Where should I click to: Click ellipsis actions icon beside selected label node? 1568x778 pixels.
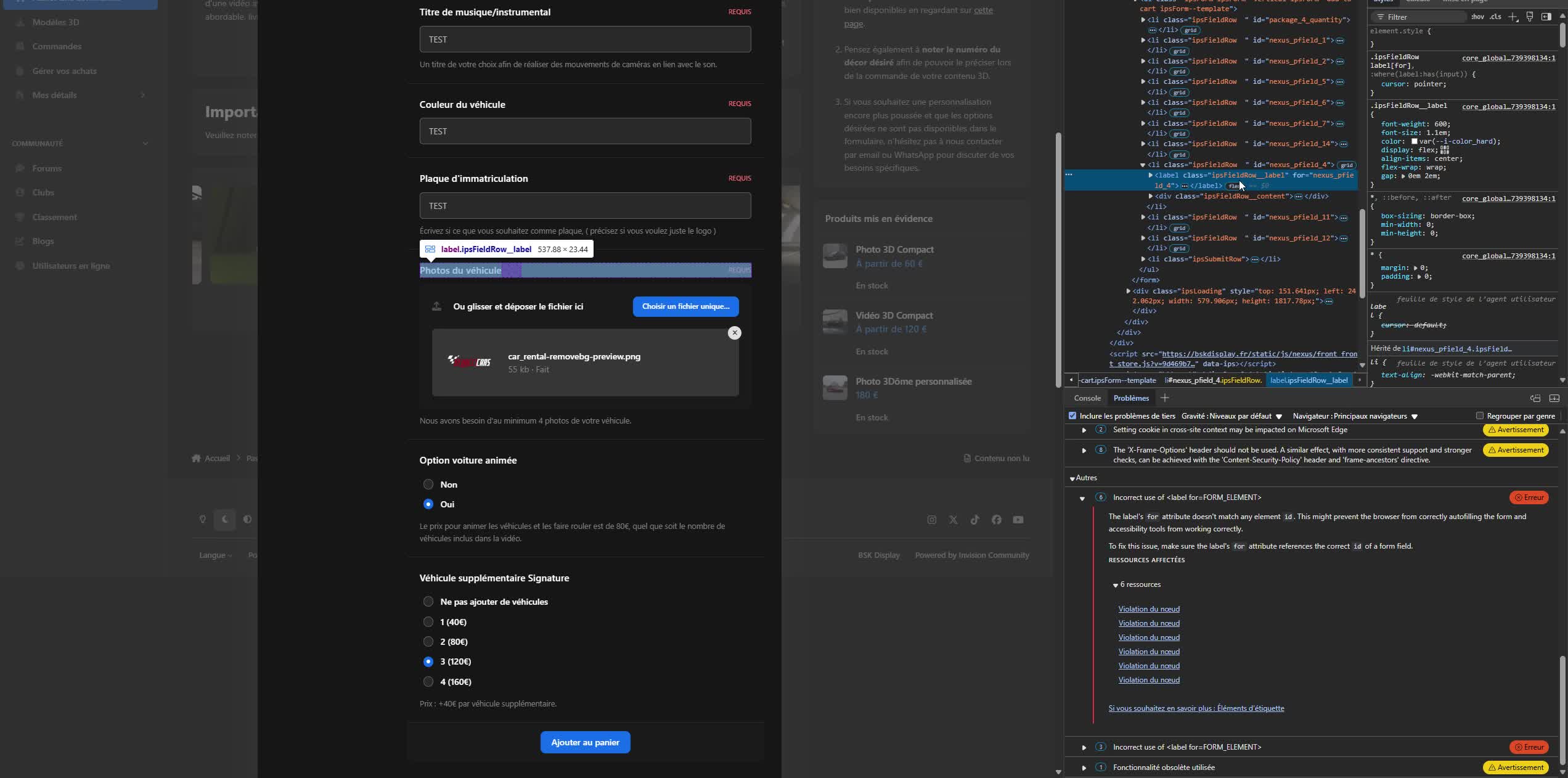[x=1069, y=174]
